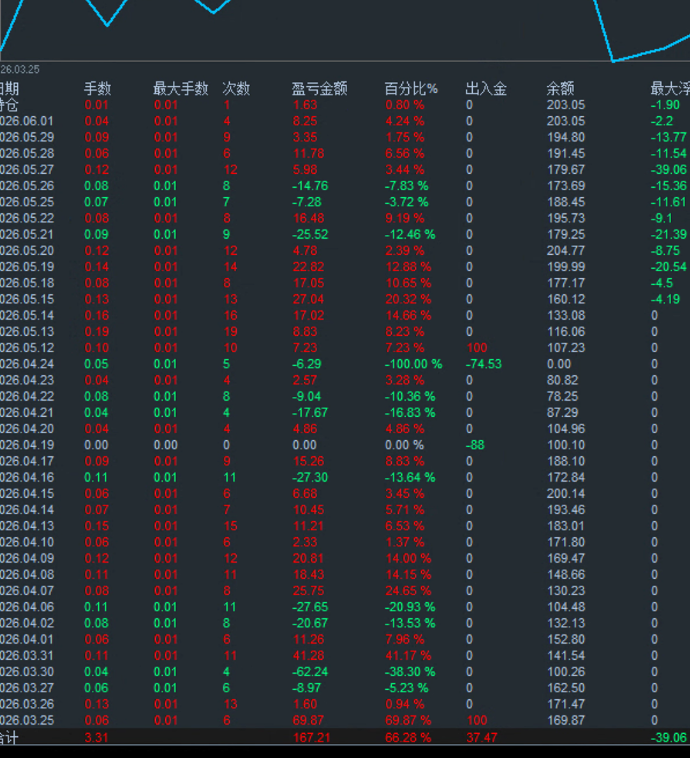Click the -39.06 floating loss in 026.05.27 row
The image size is (690, 758).
(x=668, y=170)
